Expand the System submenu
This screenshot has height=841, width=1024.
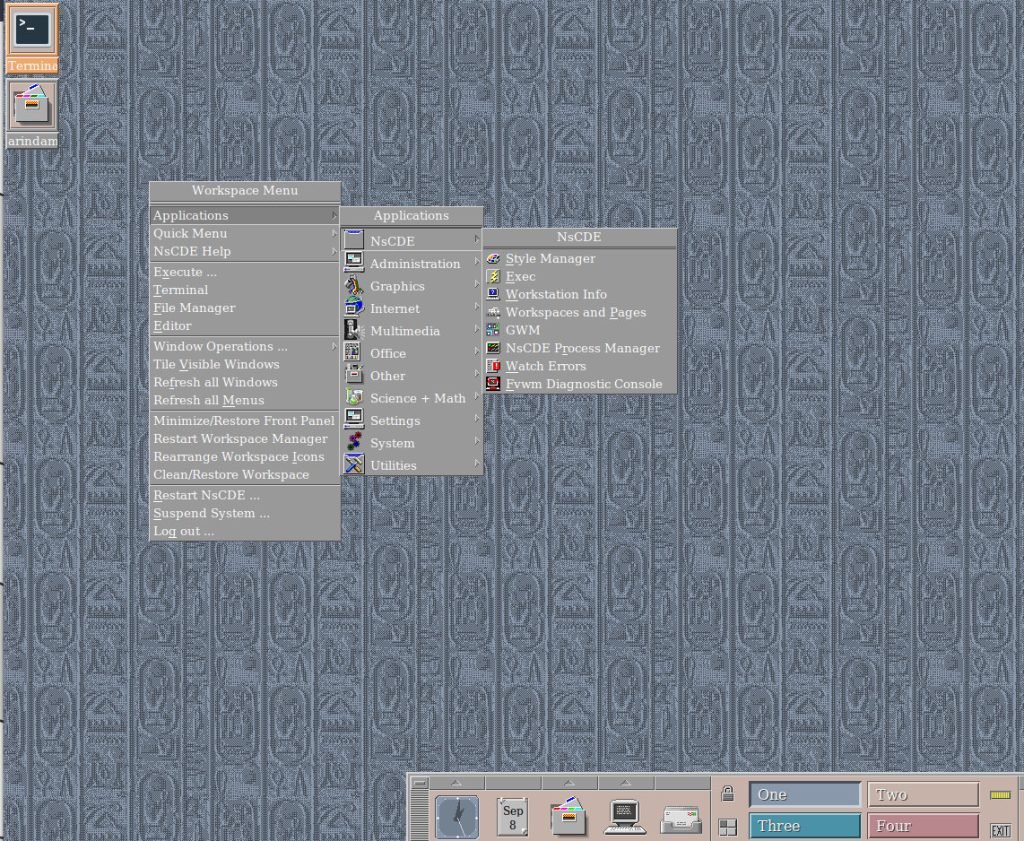[411, 443]
